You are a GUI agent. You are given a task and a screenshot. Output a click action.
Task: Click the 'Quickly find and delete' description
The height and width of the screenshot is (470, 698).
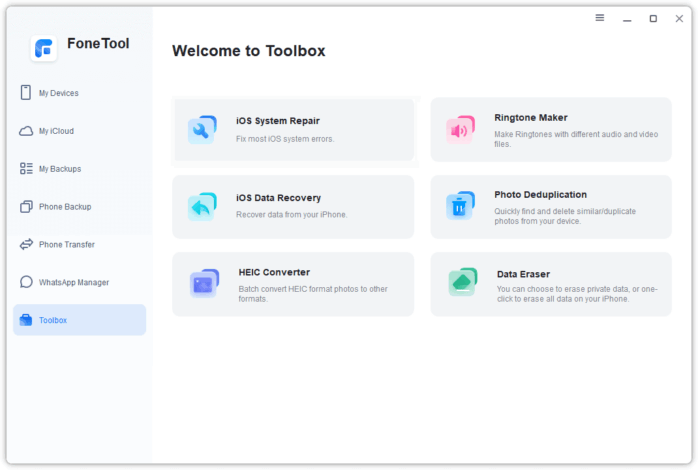coord(565,216)
